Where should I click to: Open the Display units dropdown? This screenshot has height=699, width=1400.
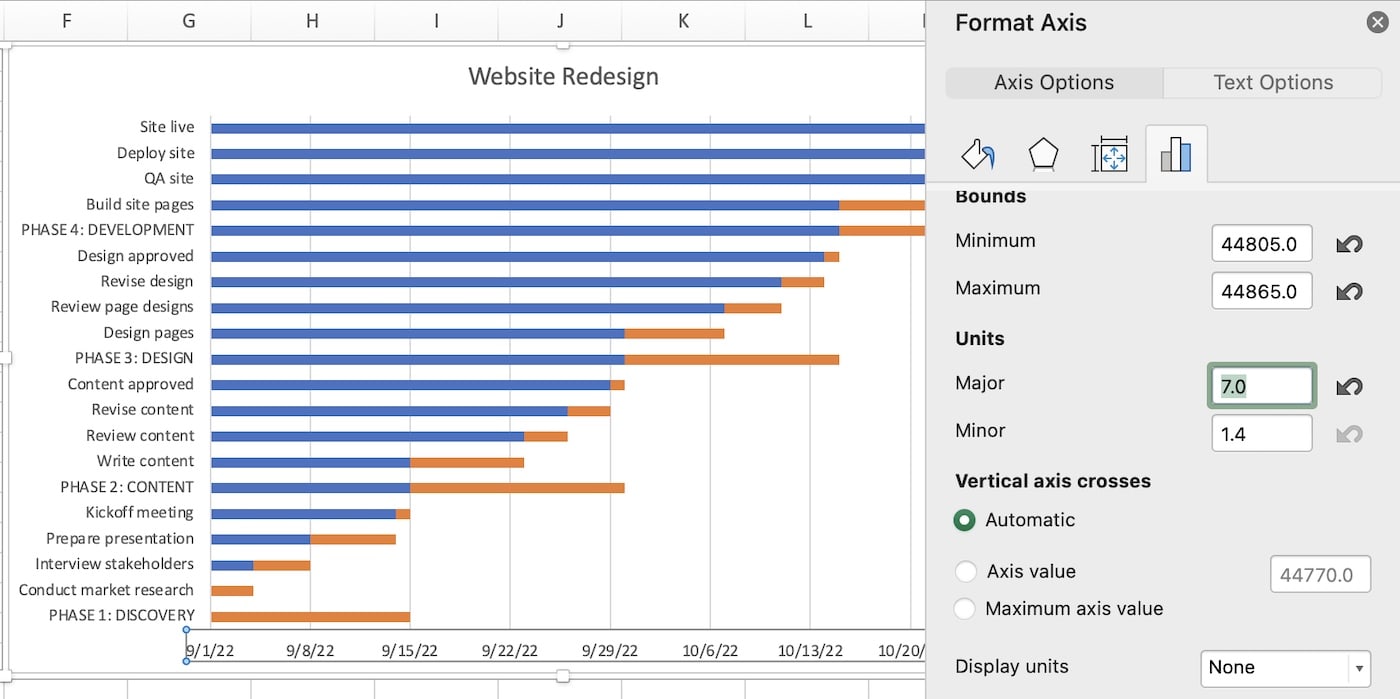coord(1285,667)
